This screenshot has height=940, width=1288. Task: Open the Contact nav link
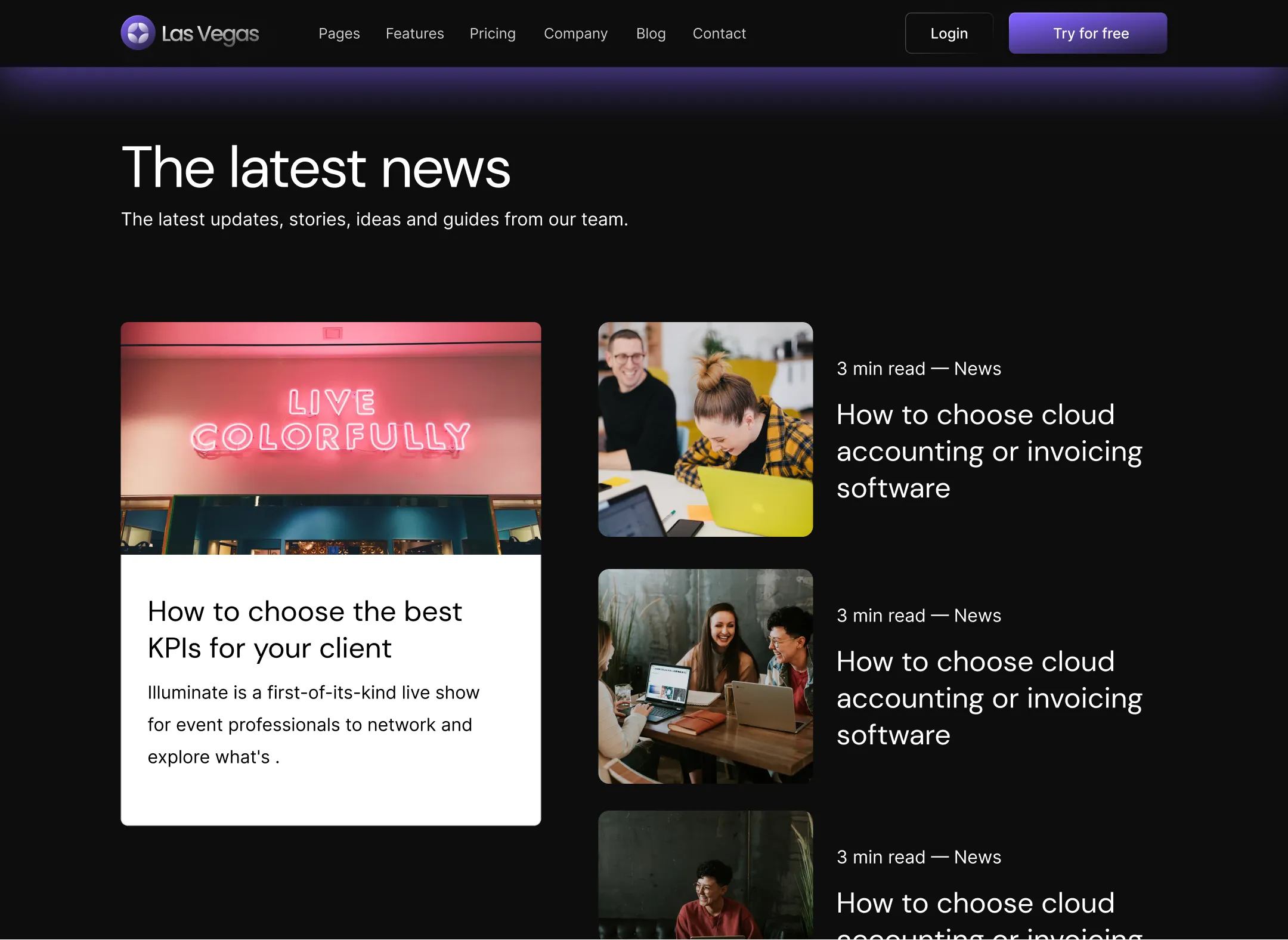pos(719,33)
